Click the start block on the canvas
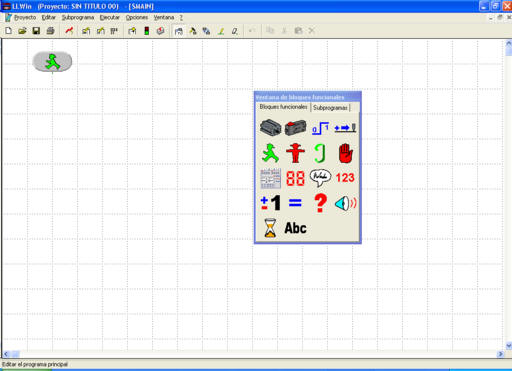Screen dimensions: 512x371 point(52,62)
